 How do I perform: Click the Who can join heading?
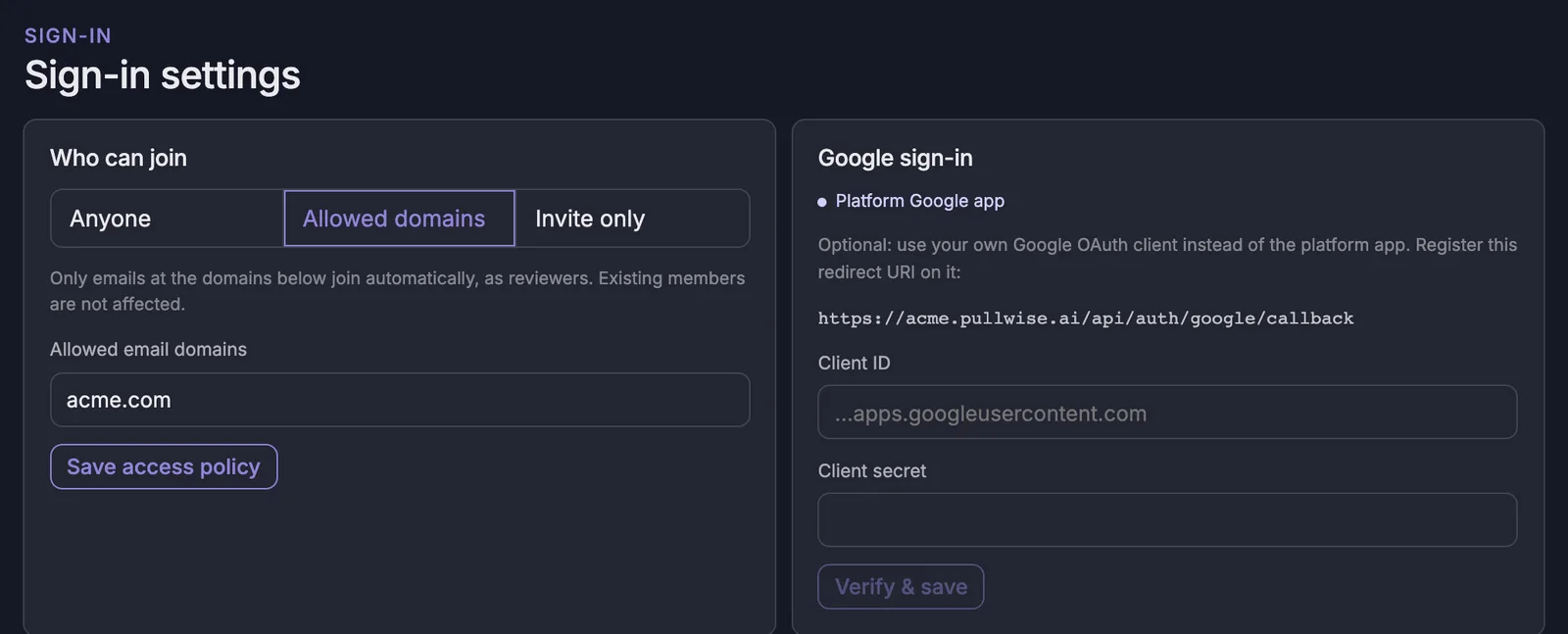click(119, 158)
